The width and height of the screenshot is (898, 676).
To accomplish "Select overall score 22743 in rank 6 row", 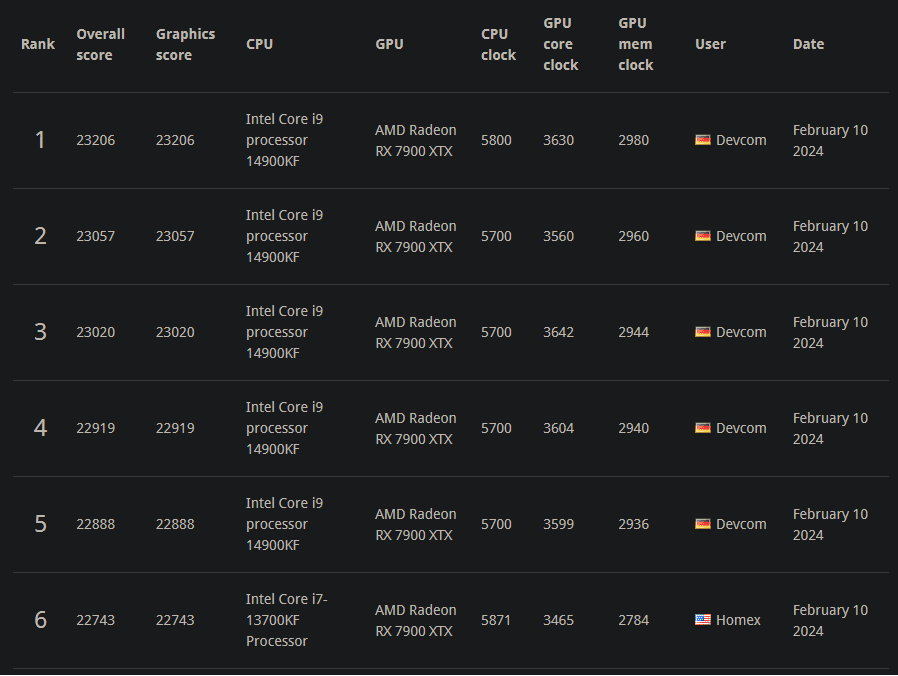I will 95,620.
